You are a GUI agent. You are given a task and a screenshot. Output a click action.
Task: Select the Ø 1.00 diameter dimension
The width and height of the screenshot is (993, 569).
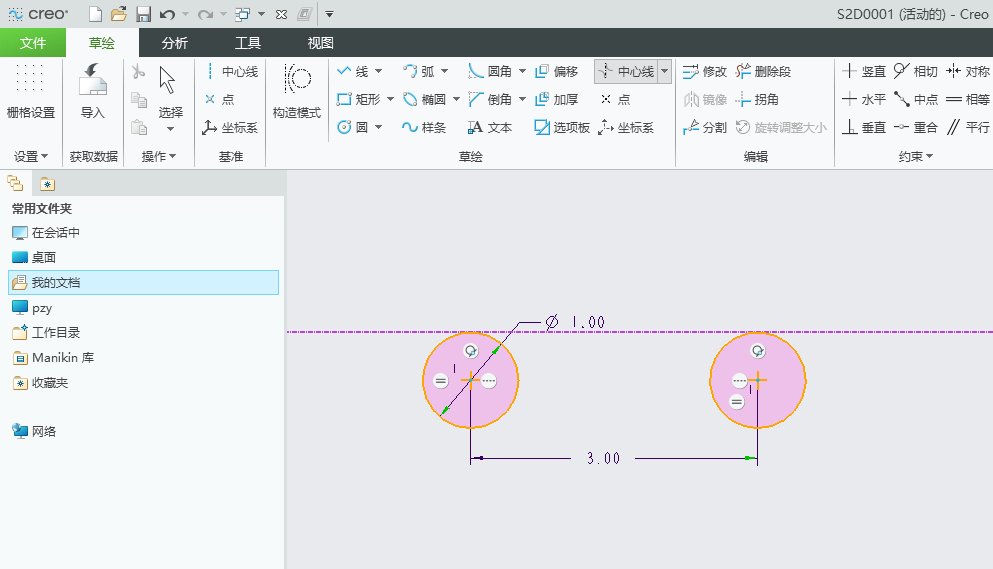(x=575, y=322)
